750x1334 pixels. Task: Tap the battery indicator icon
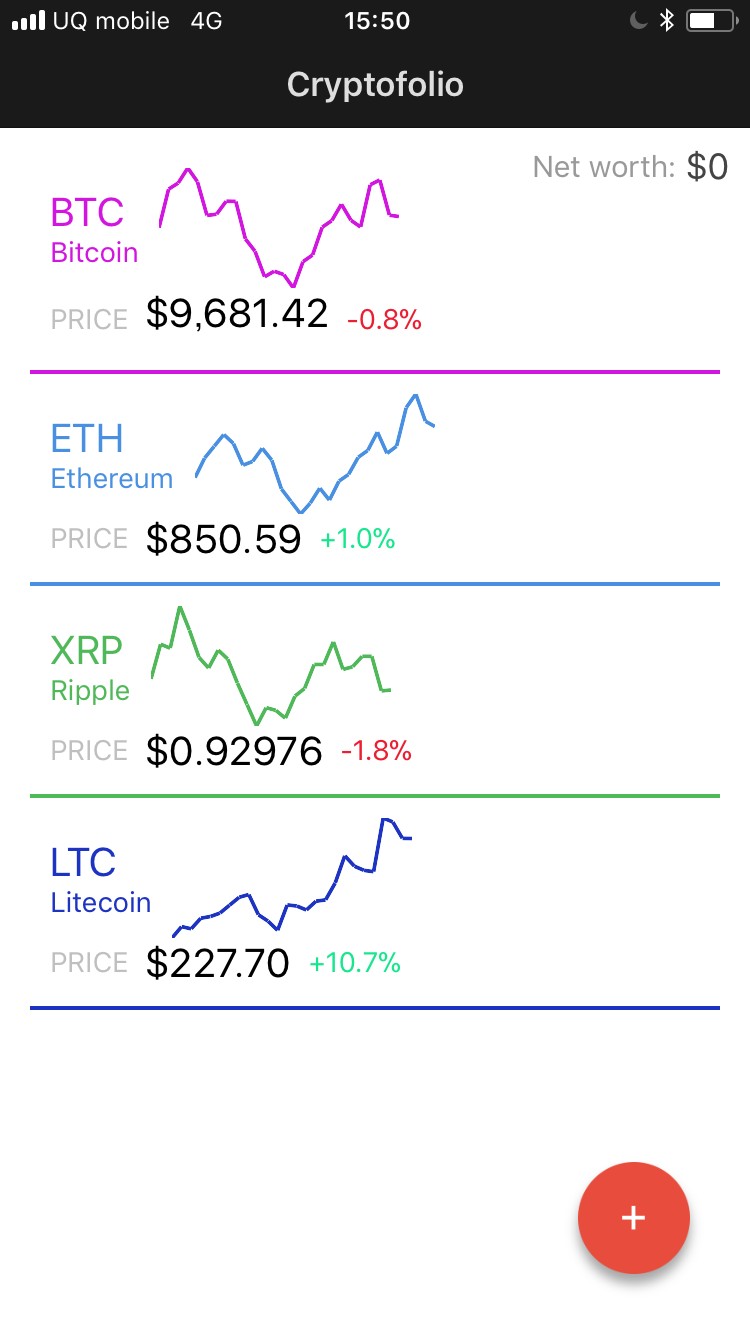click(711, 20)
